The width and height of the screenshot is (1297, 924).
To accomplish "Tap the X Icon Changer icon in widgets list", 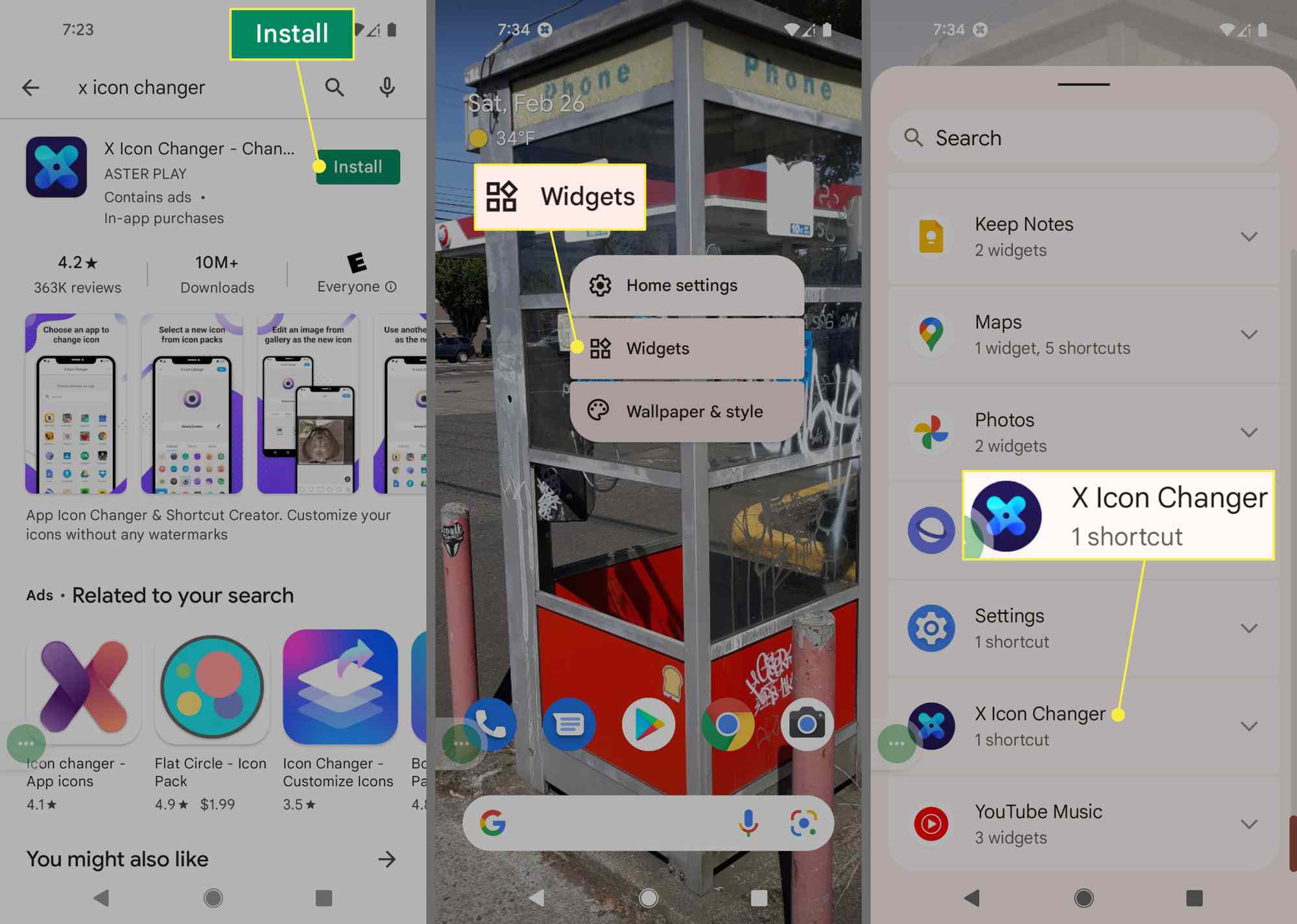I will click(x=931, y=726).
